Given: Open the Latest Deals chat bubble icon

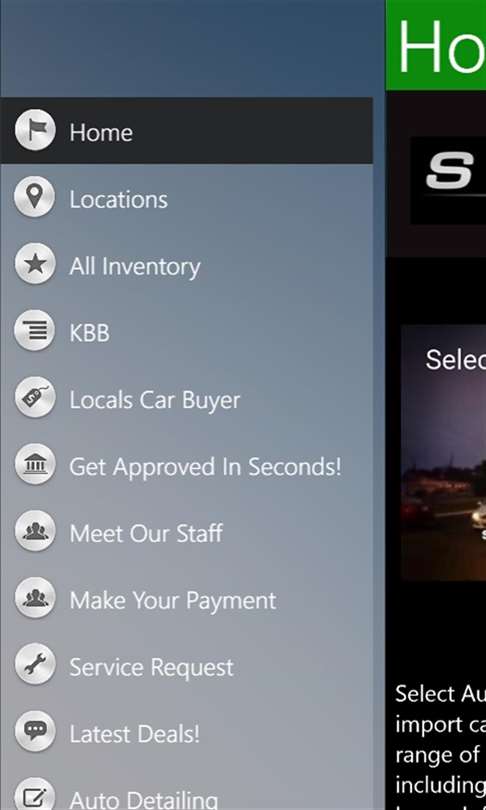Looking at the screenshot, I should coord(35,730).
